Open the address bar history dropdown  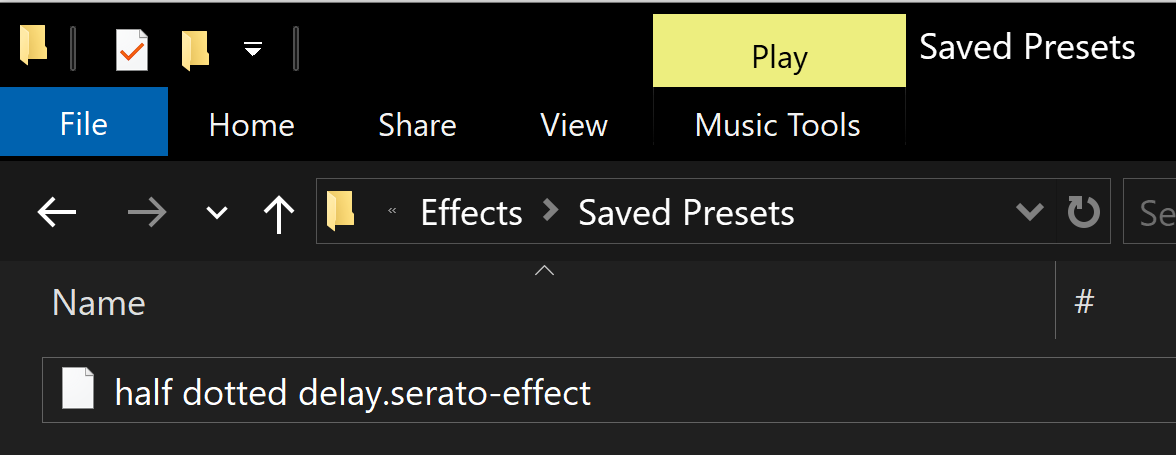point(1029,212)
